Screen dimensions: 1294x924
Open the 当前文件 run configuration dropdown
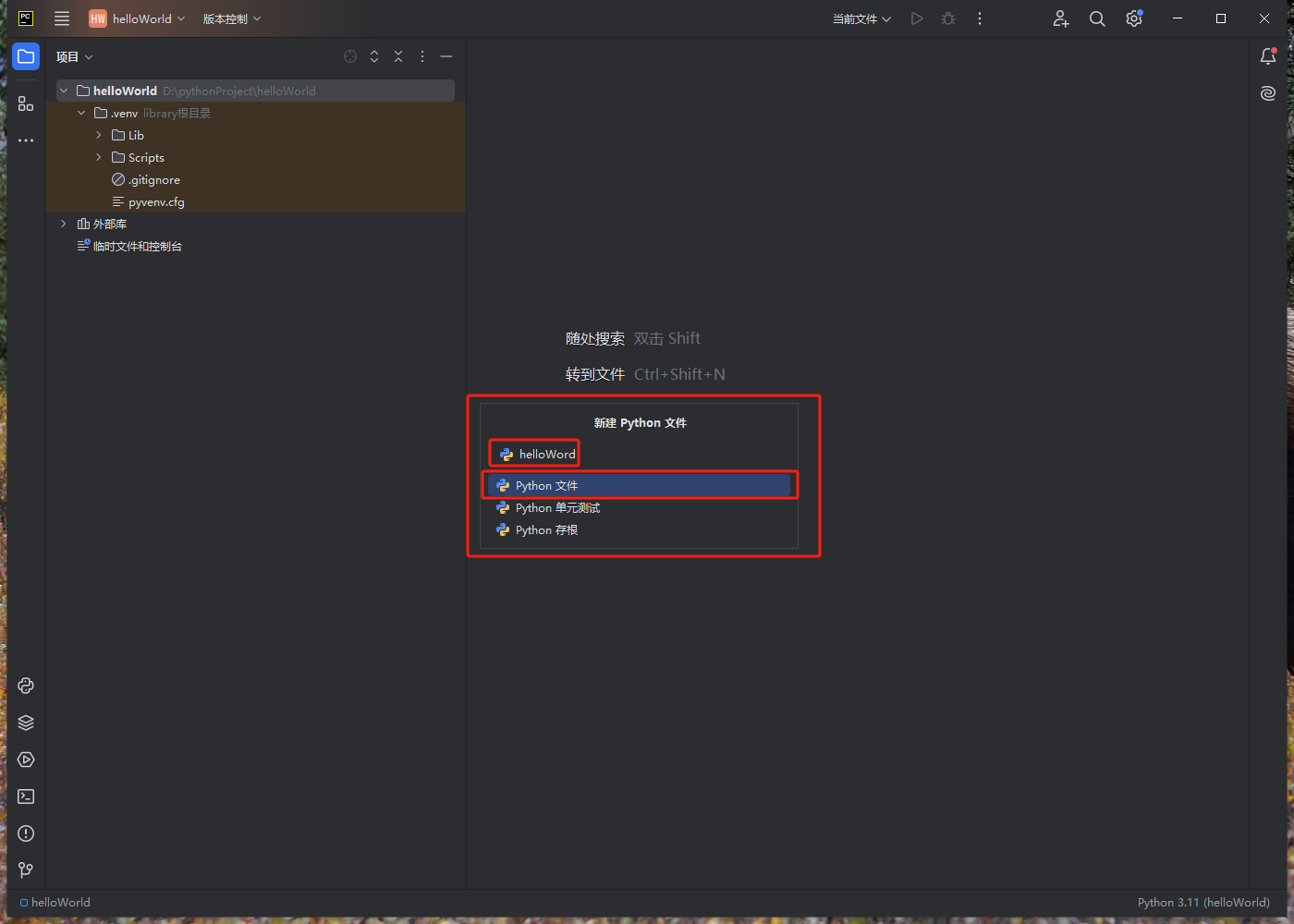tap(861, 18)
